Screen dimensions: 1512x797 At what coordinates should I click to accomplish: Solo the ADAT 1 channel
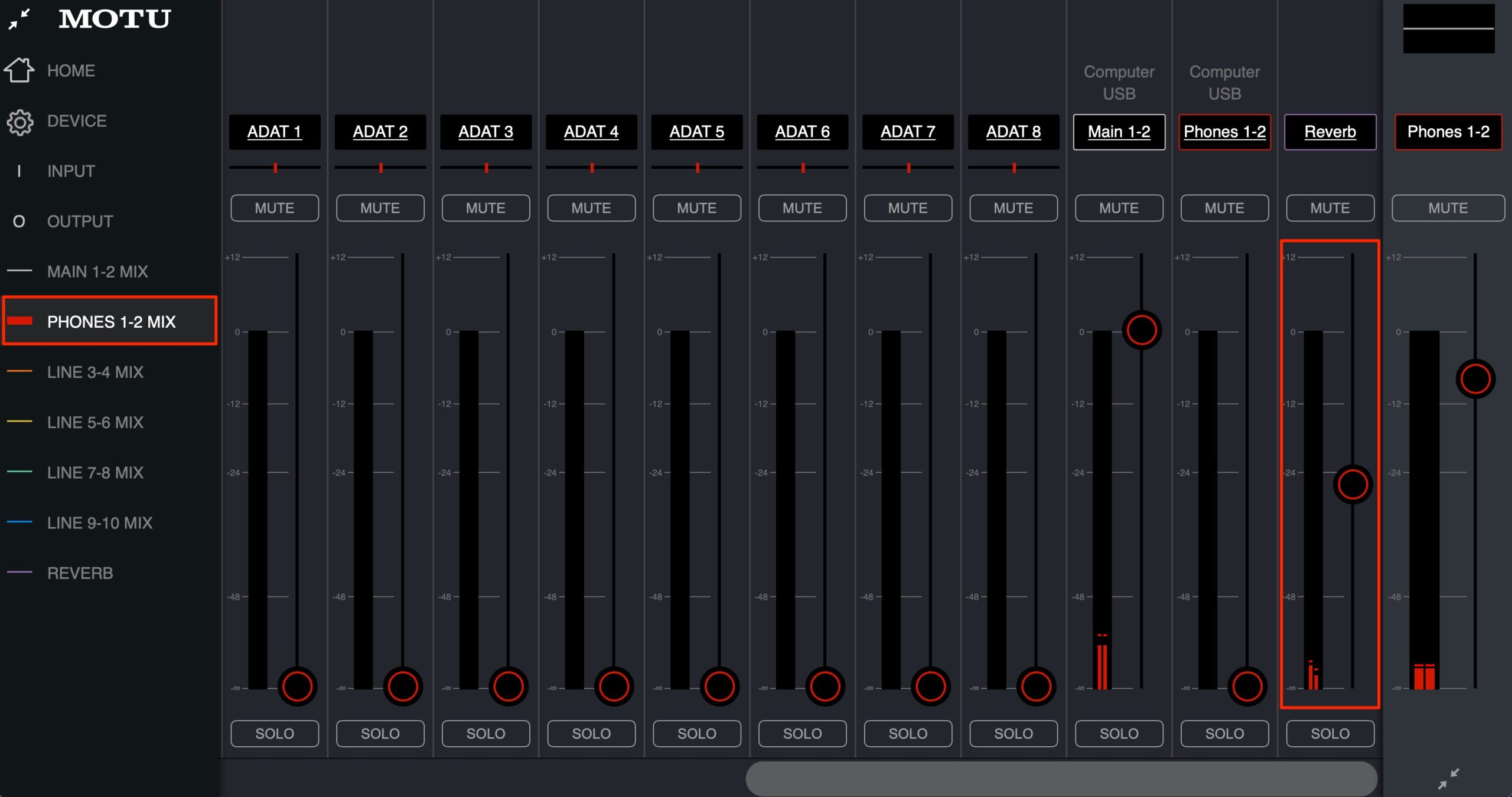[275, 733]
